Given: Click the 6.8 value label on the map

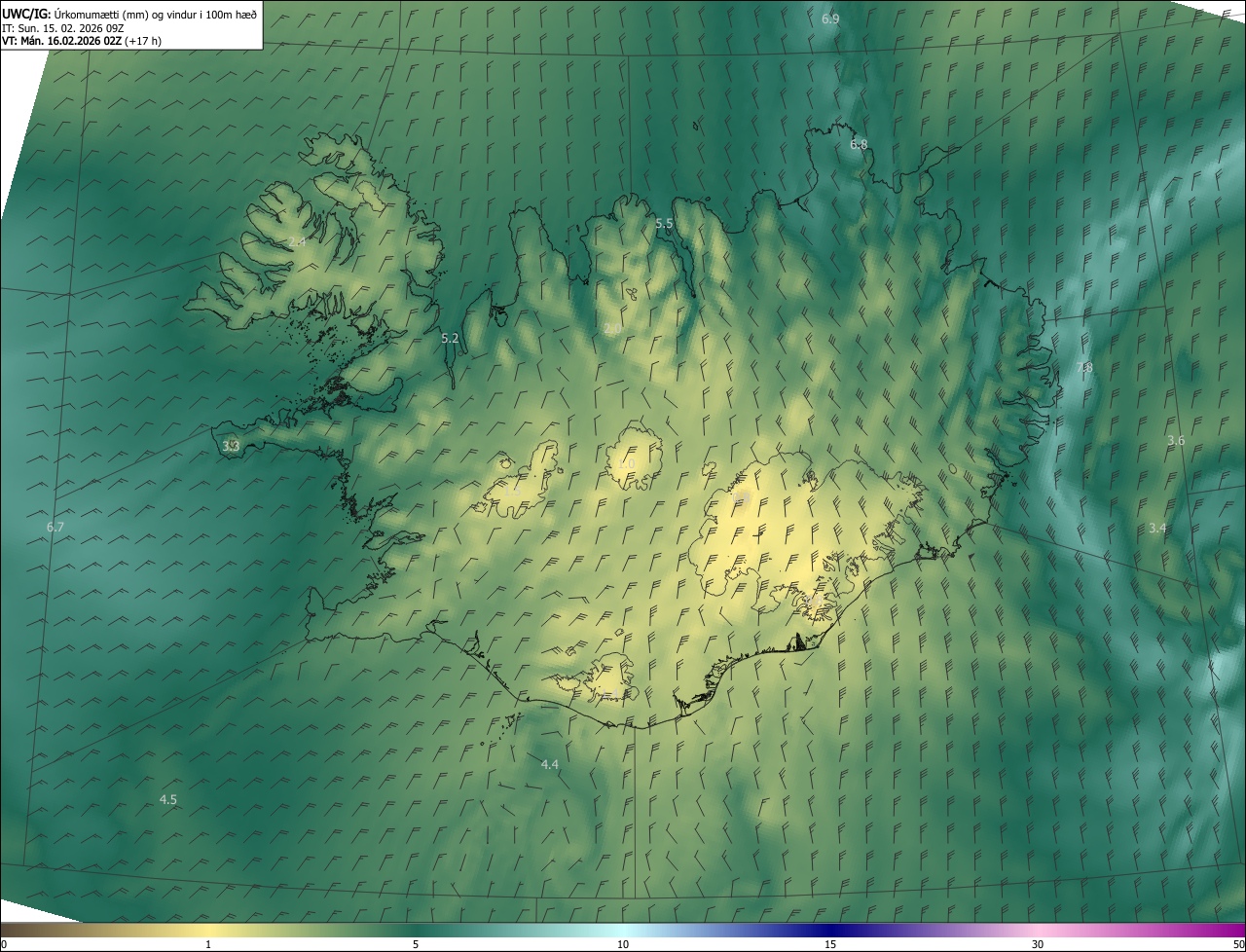Looking at the screenshot, I should (859, 145).
